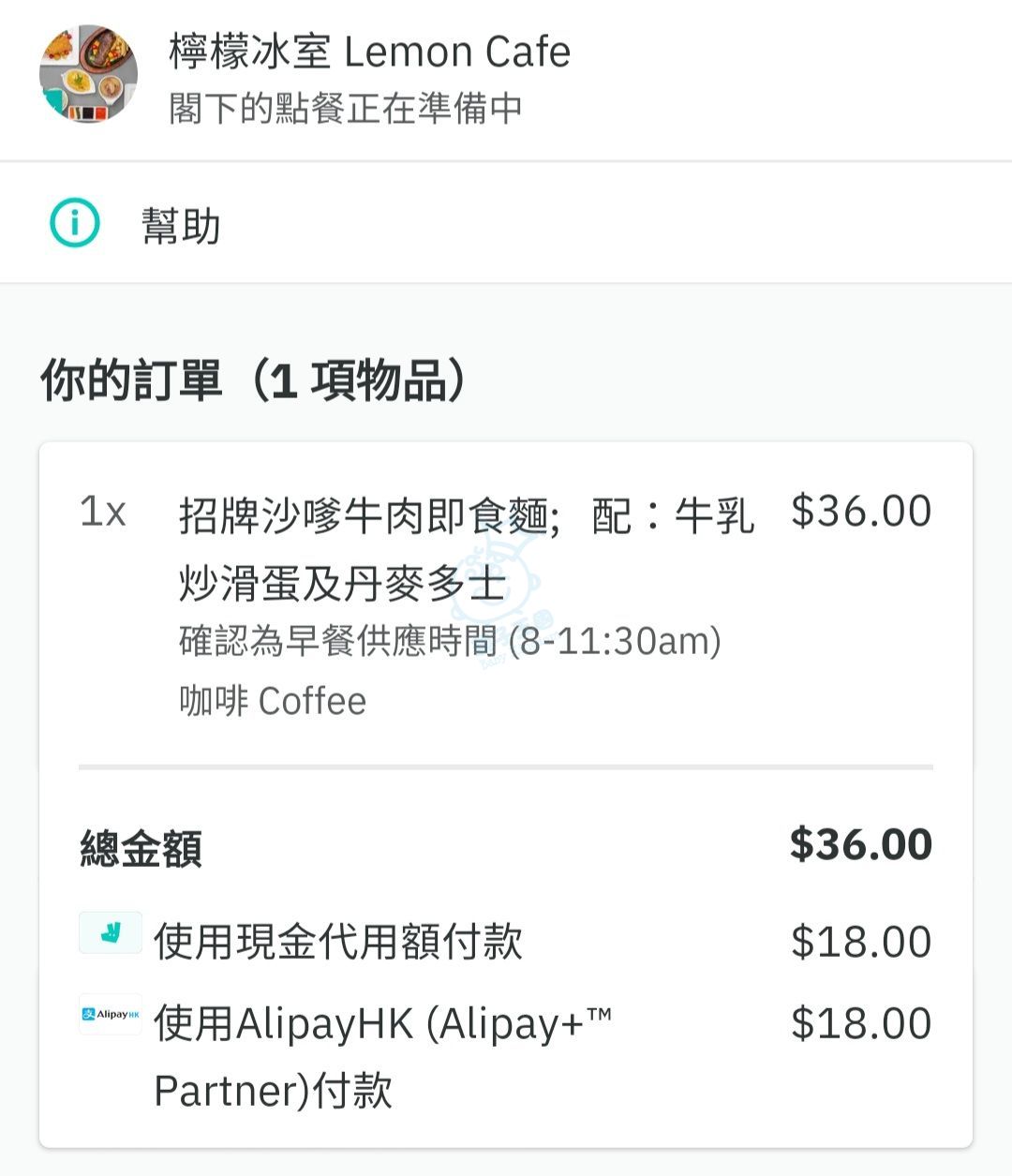The height and width of the screenshot is (1176, 1012).
Task: Select the 咖啡 Coffee option text
Action: (273, 701)
